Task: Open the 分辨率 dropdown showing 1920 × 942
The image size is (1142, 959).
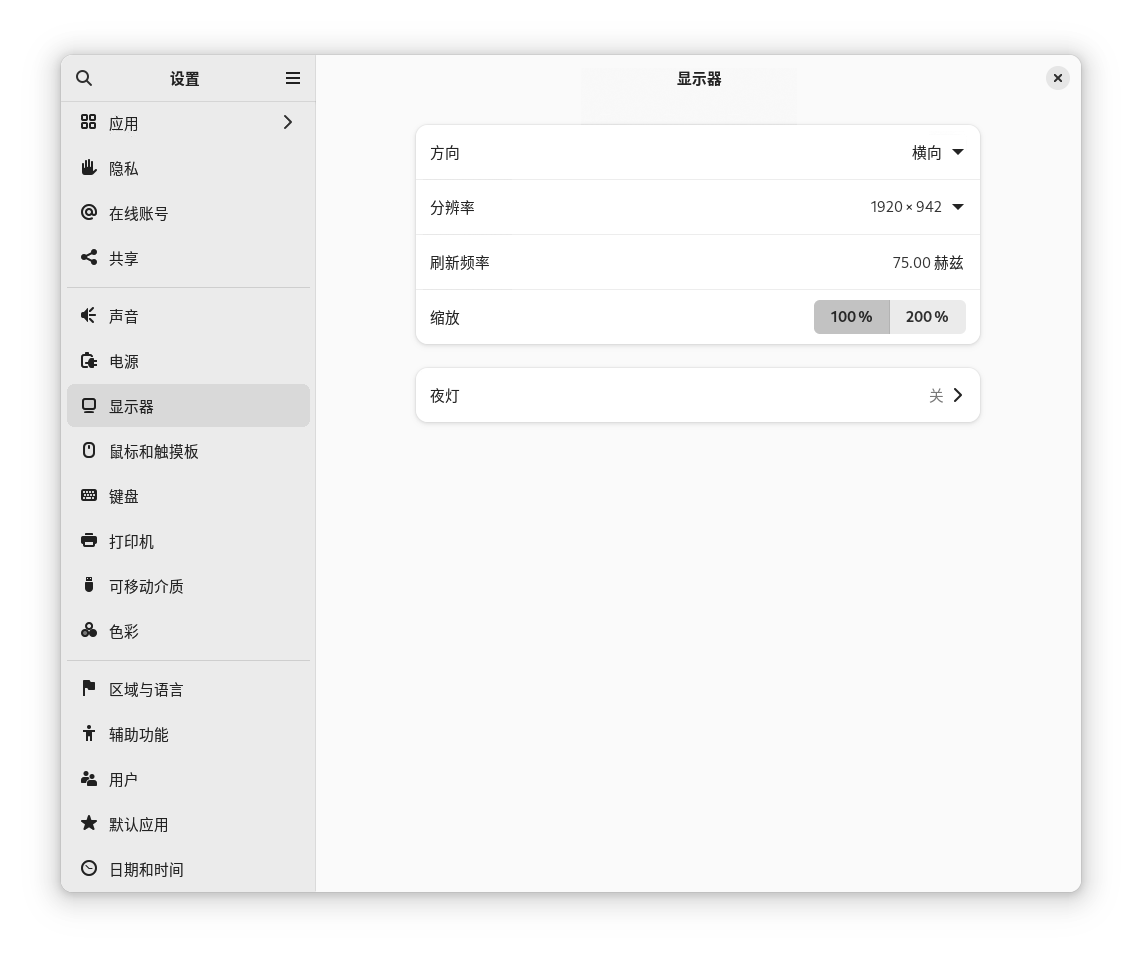Action: tap(918, 208)
